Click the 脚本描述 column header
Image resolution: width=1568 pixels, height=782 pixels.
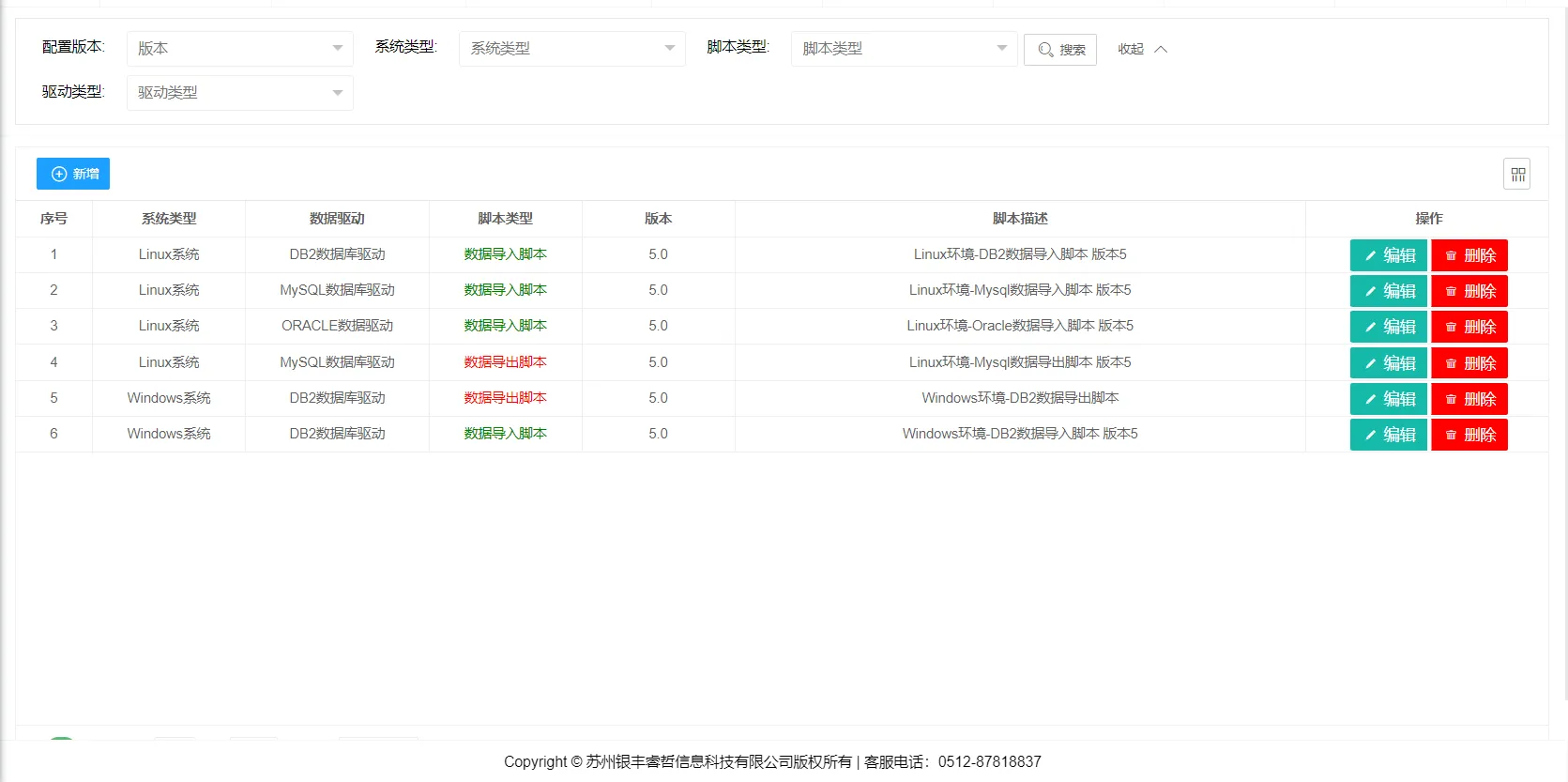point(1019,219)
